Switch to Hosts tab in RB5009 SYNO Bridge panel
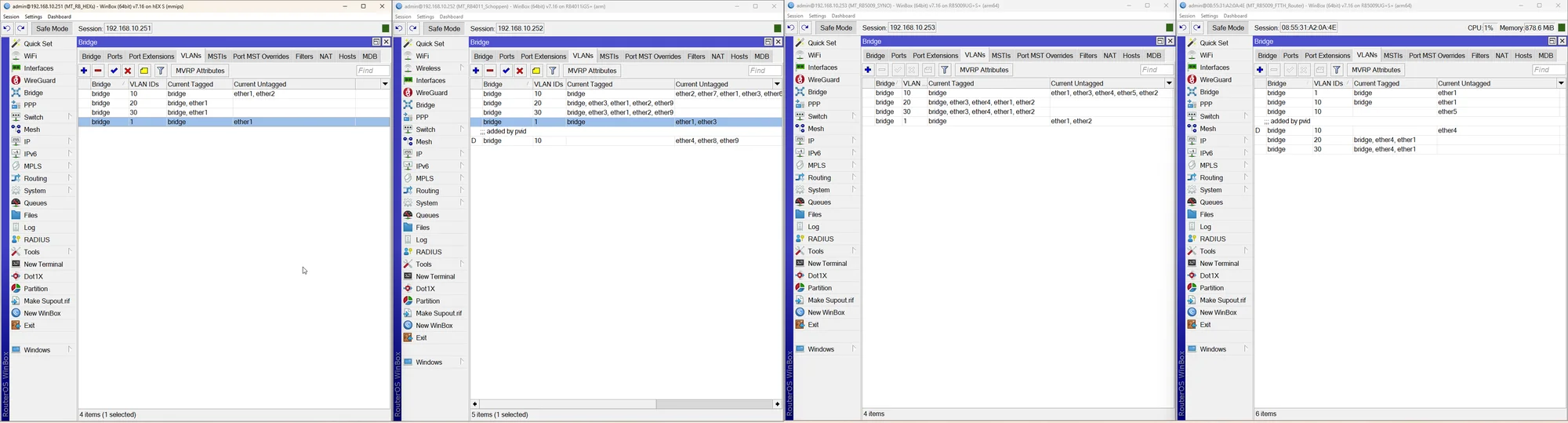Viewport: 1568px width, 423px height. tap(1131, 56)
